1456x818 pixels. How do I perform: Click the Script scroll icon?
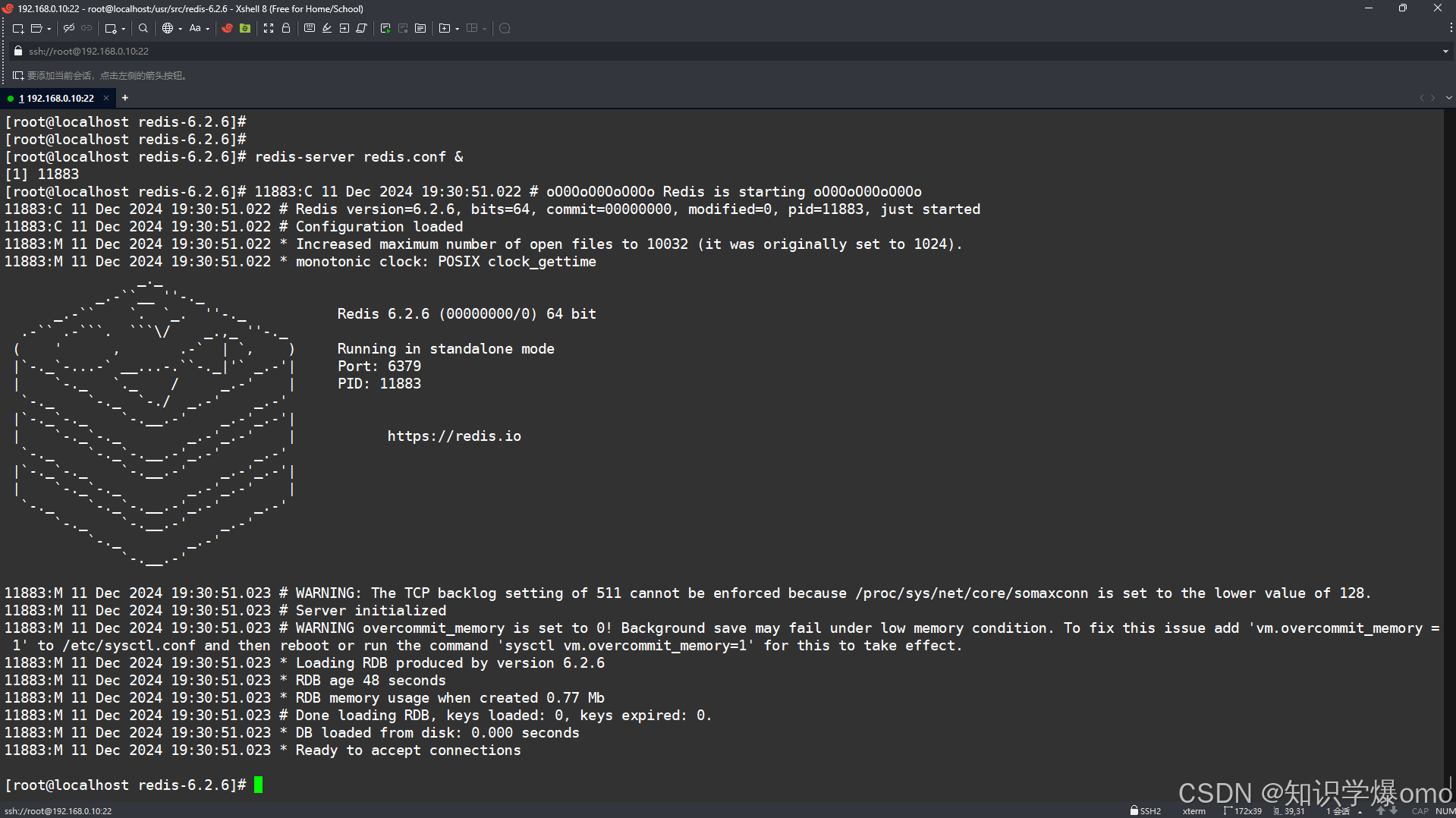(x=362, y=28)
